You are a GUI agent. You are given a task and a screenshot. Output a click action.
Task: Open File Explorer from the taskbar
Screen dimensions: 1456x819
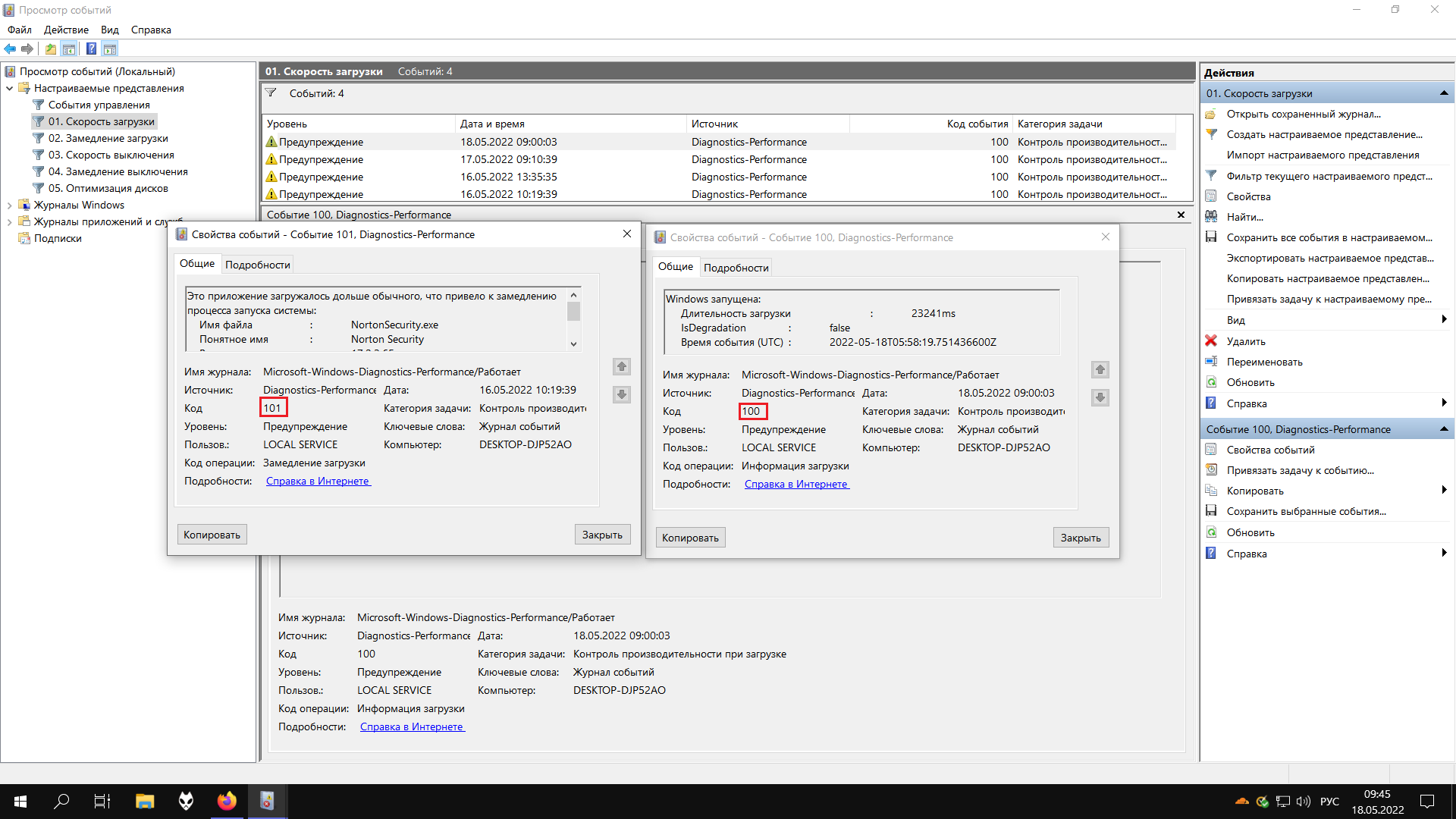click(x=145, y=801)
